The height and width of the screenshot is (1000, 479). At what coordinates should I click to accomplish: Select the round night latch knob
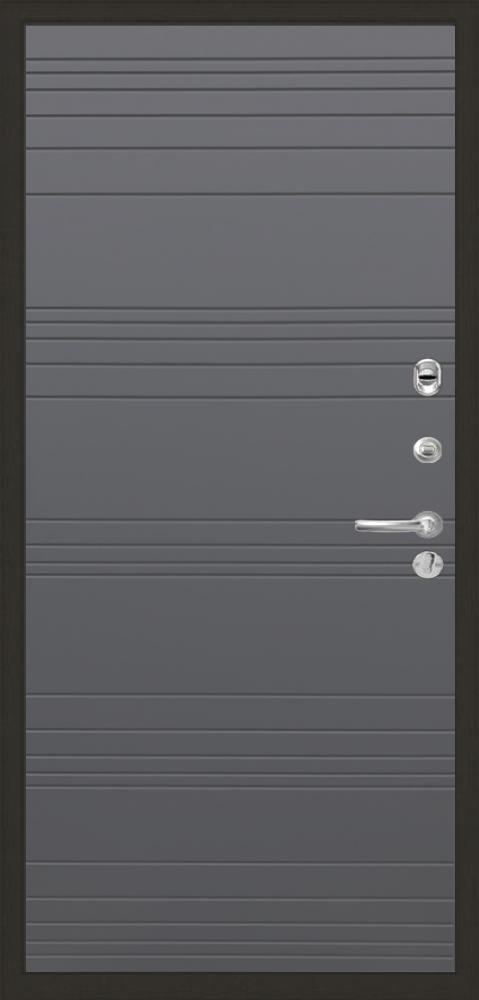427,450
